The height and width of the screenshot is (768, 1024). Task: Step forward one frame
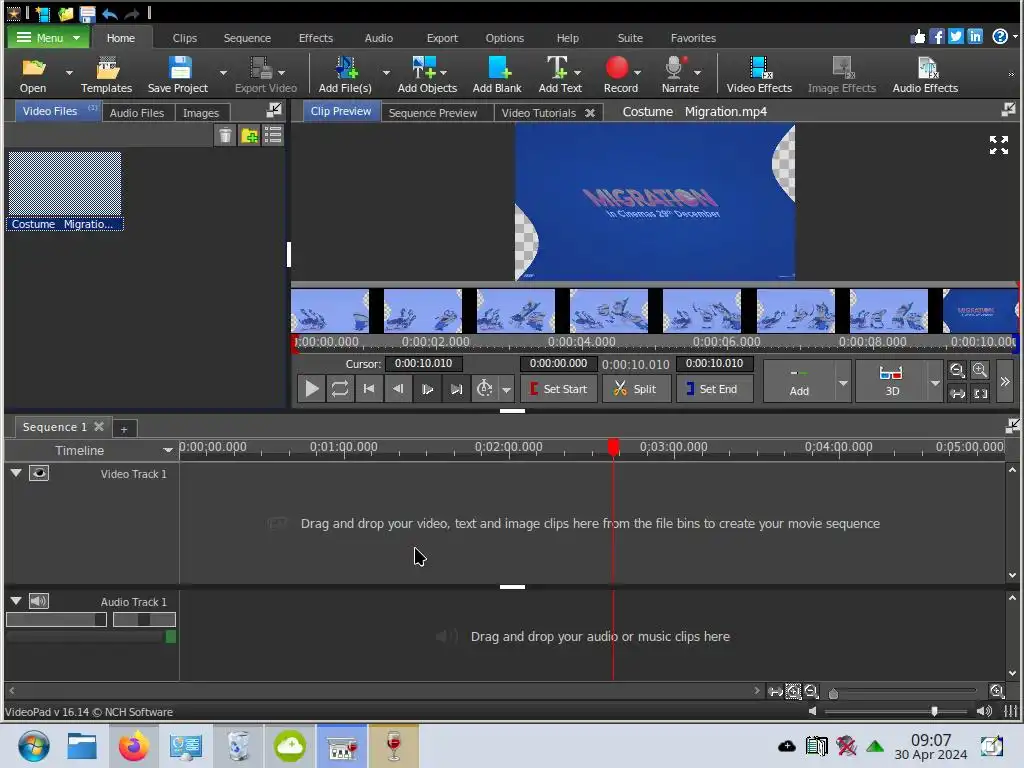(427, 389)
